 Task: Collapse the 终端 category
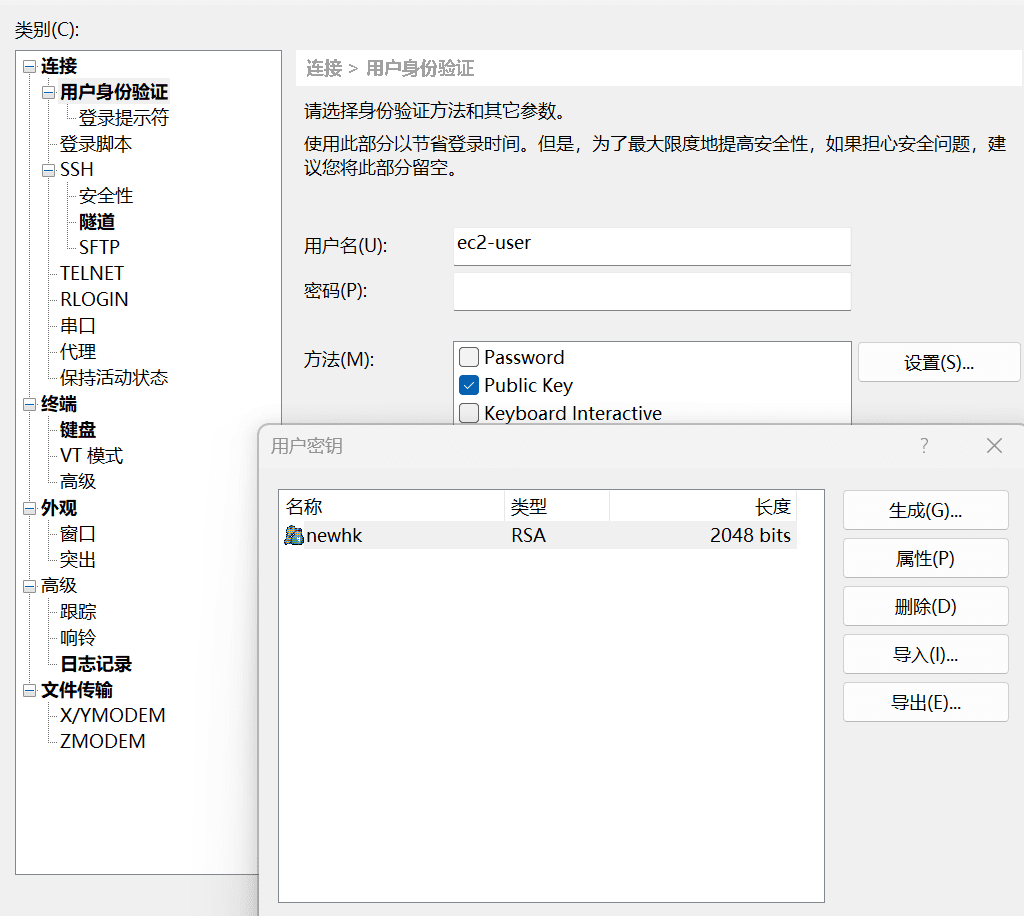click(x=28, y=403)
